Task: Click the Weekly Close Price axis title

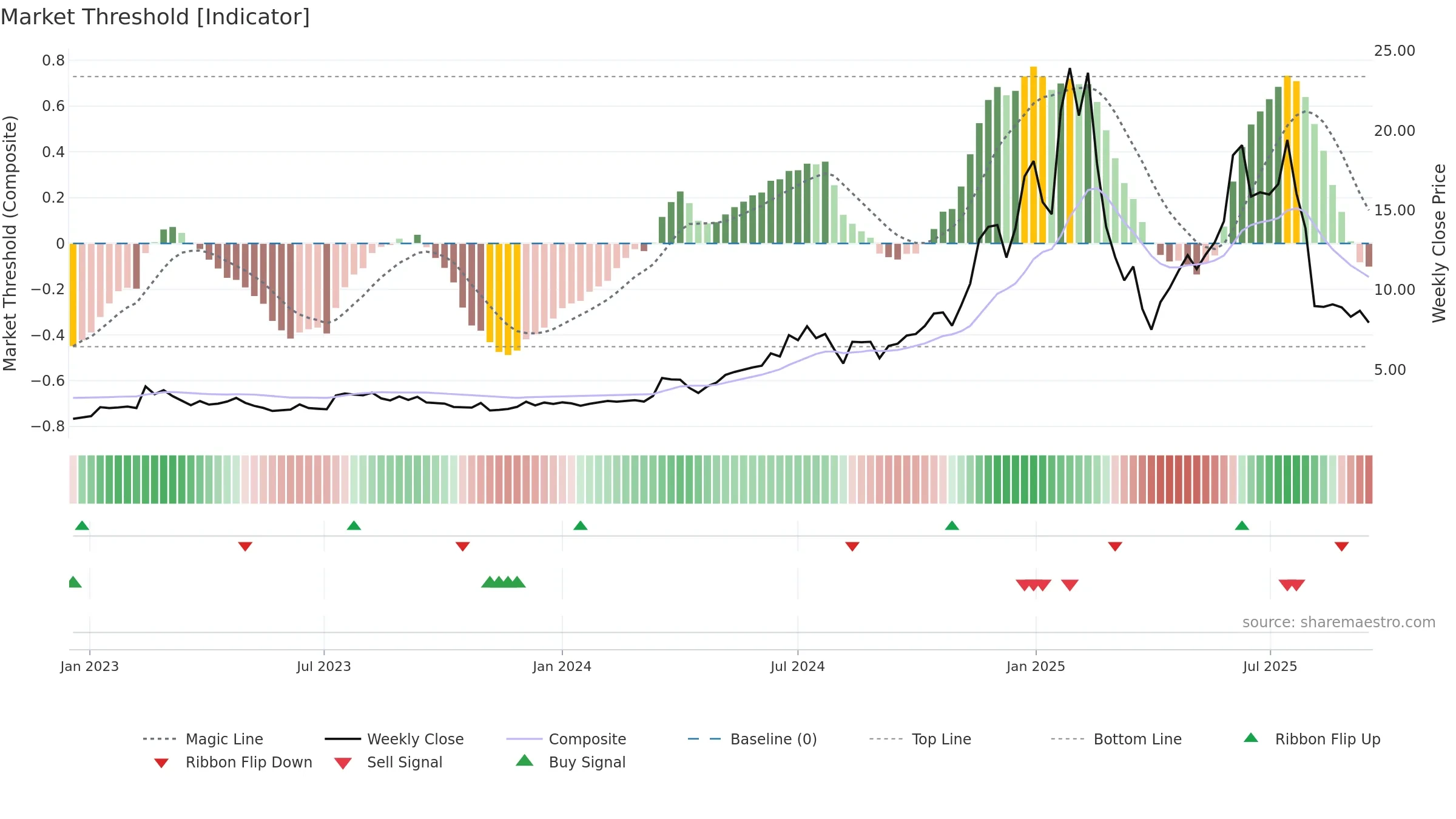Action: [1439, 243]
